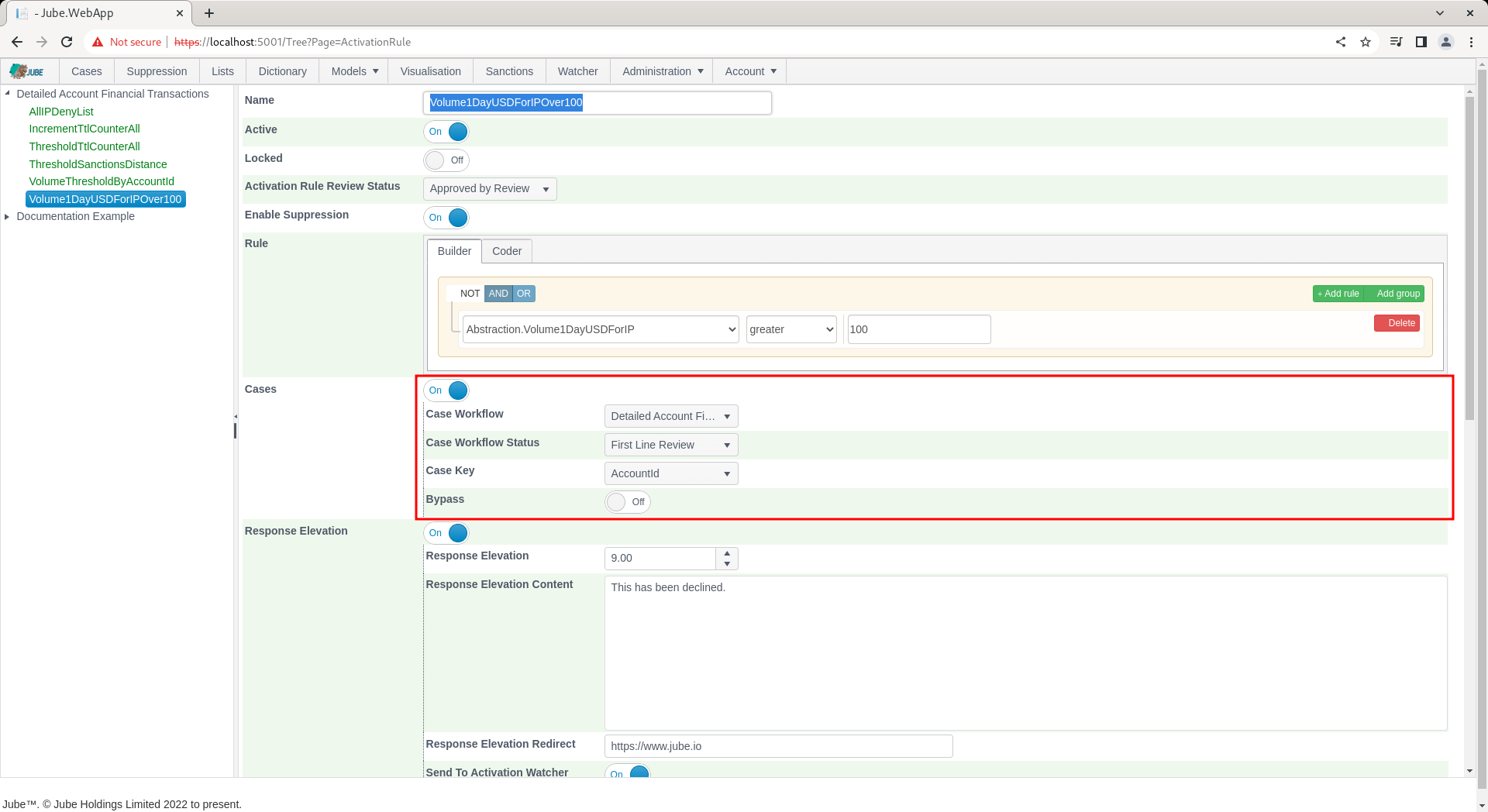
Task: Open the Case Key dropdown
Action: [671, 473]
